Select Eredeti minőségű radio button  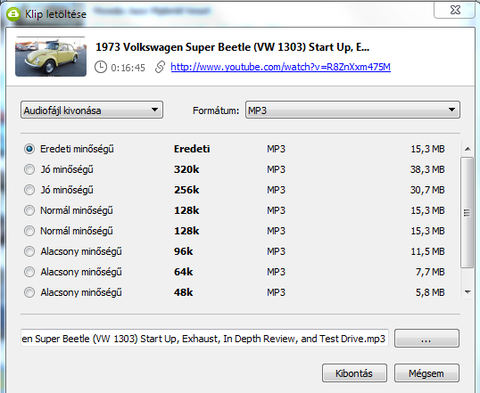coord(29,149)
